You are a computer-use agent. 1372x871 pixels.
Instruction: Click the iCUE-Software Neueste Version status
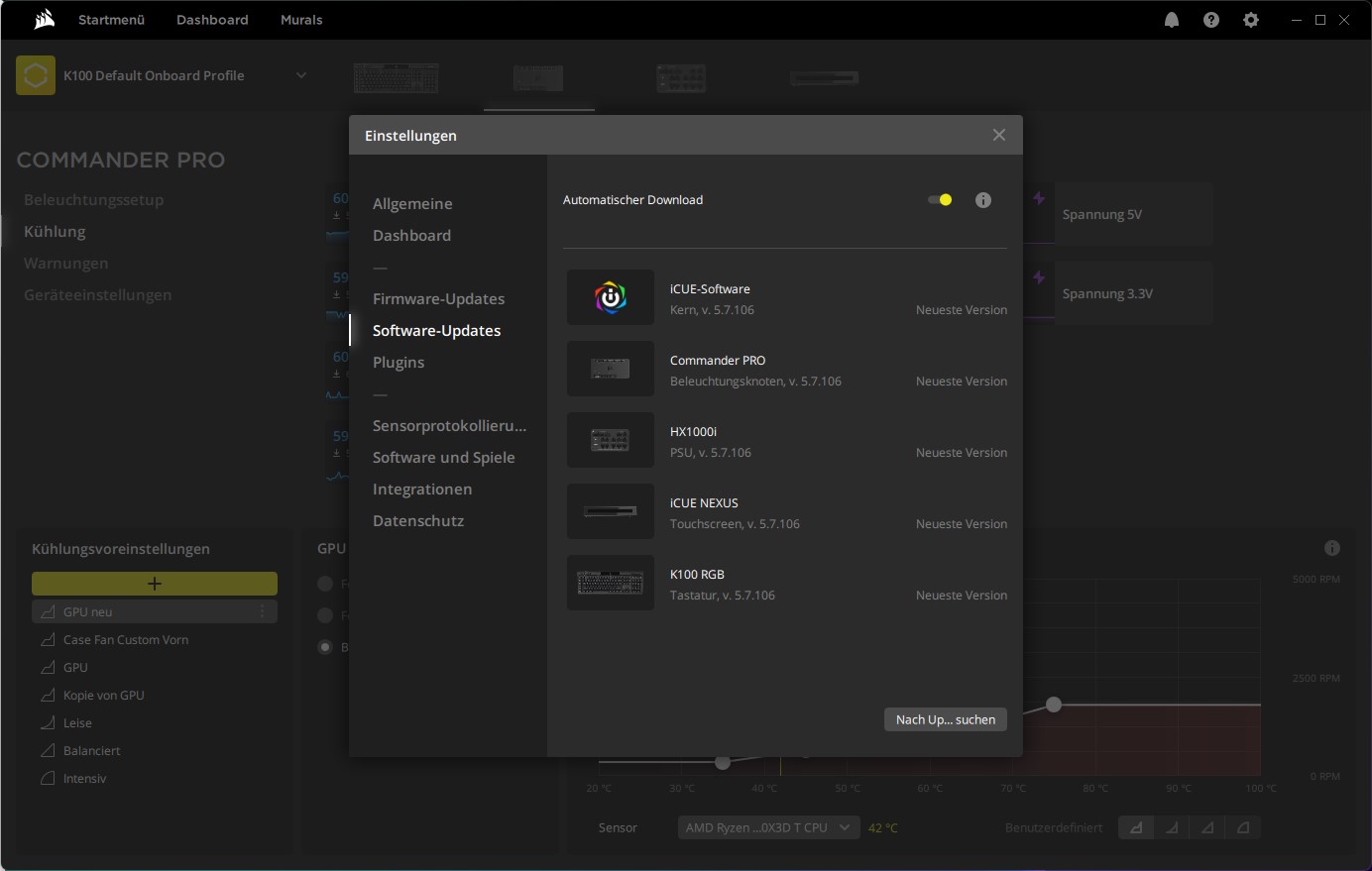[962, 310]
